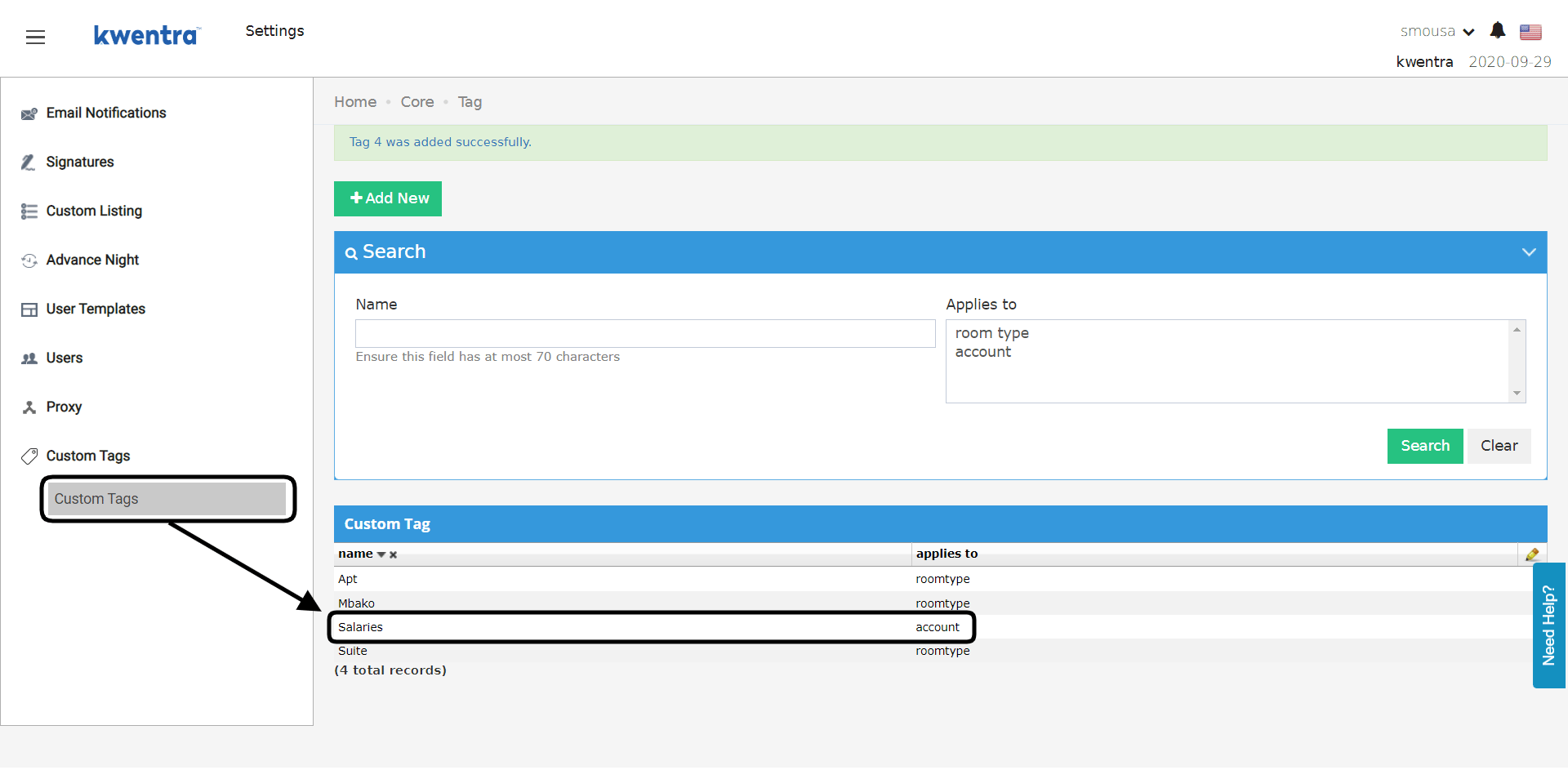The width and height of the screenshot is (1568, 770).
Task: Click the '(4 total records)' text
Action: click(390, 670)
